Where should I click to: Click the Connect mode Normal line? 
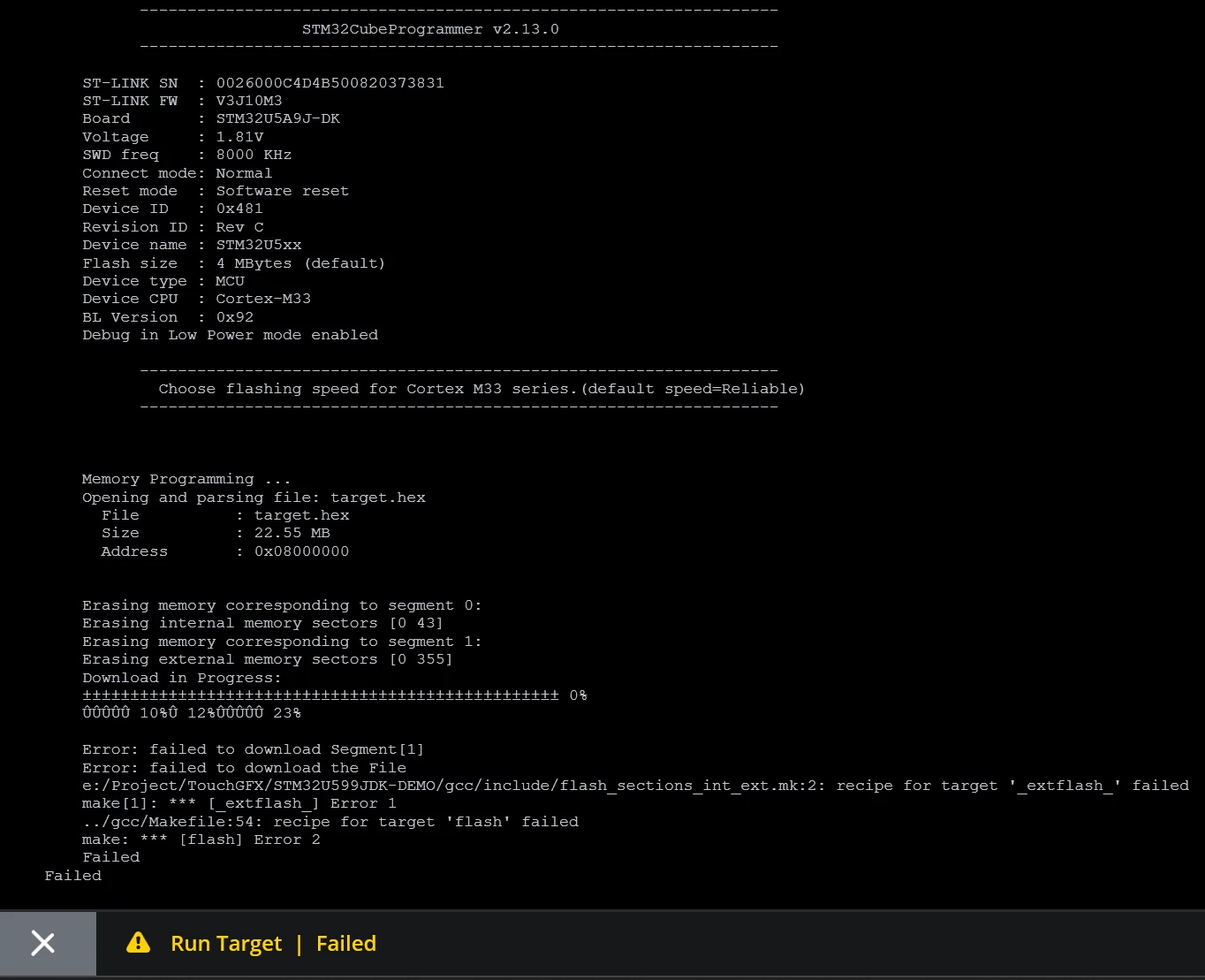(178, 173)
